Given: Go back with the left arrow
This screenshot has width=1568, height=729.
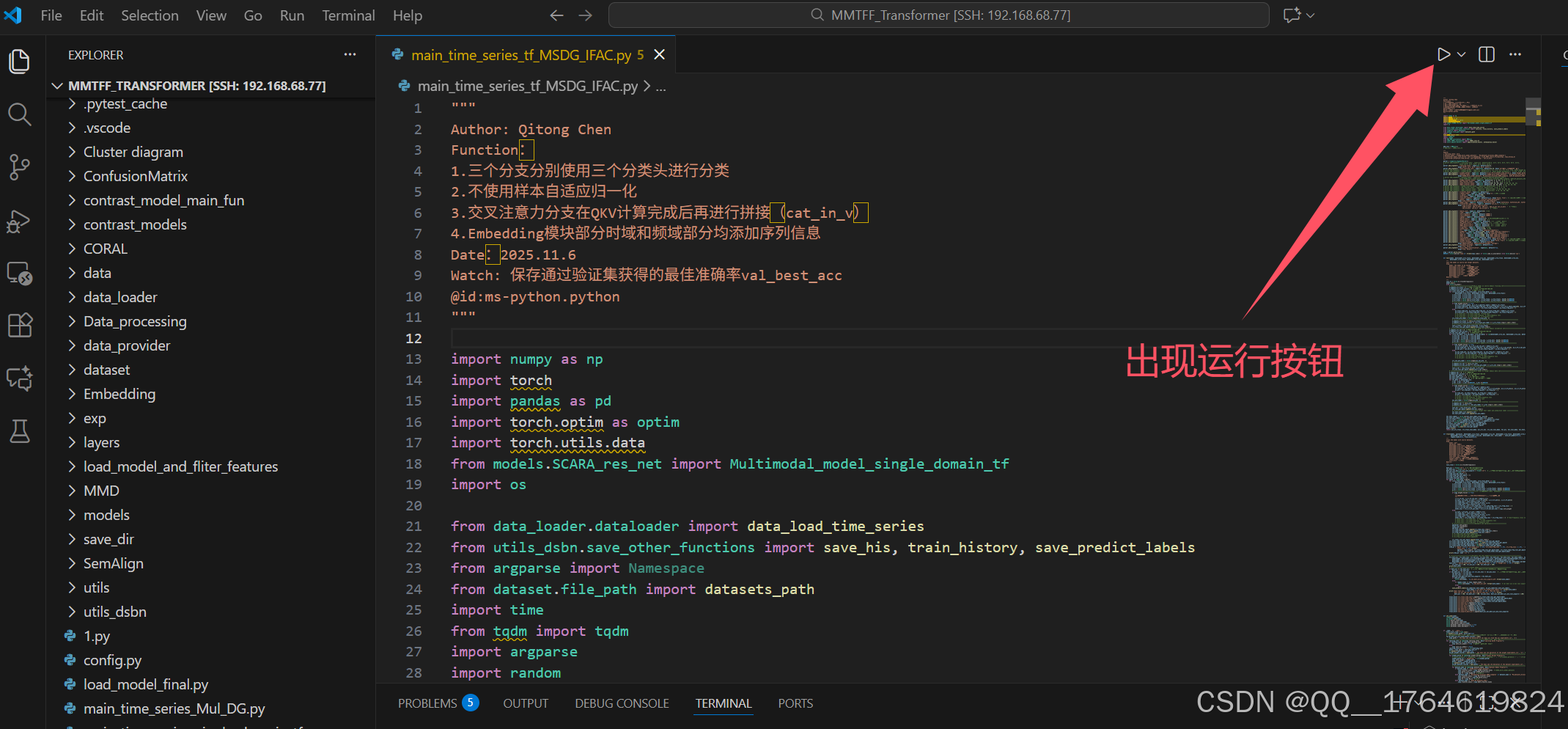Looking at the screenshot, I should [x=556, y=15].
